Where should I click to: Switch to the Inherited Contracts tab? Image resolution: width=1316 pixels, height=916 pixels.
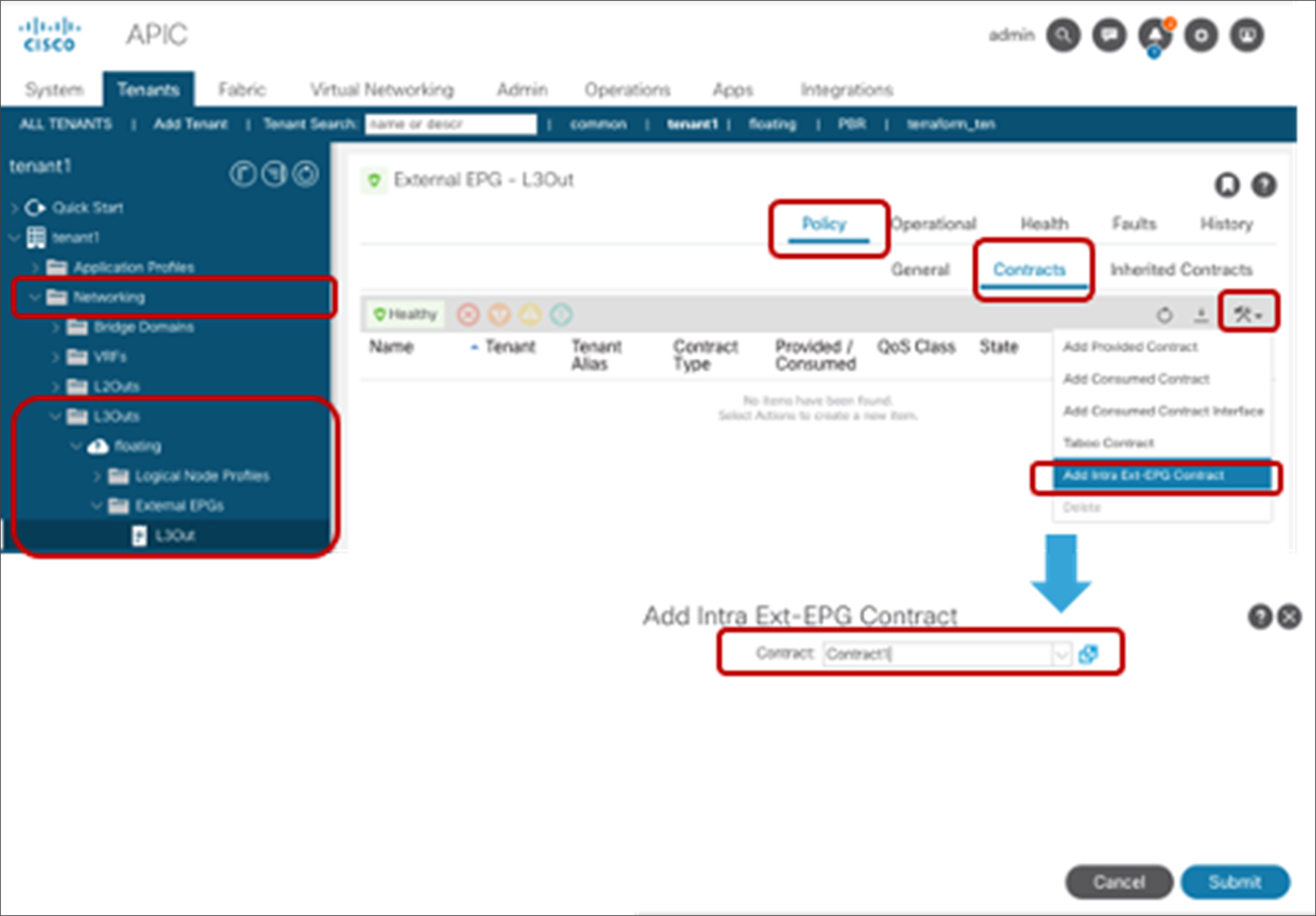pyautogui.click(x=1181, y=269)
